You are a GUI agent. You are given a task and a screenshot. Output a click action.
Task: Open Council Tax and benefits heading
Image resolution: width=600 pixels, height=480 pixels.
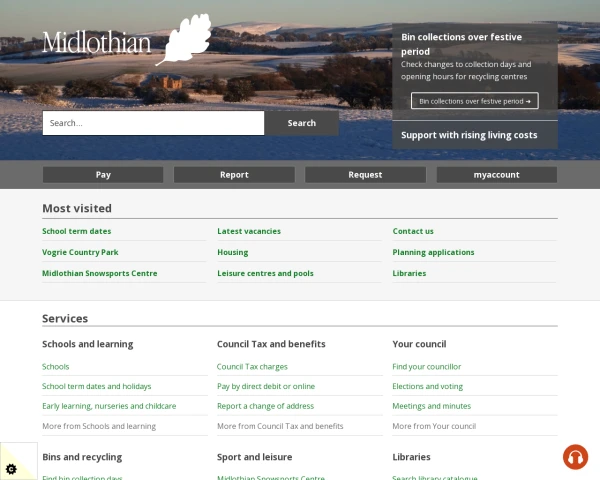[271, 344]
